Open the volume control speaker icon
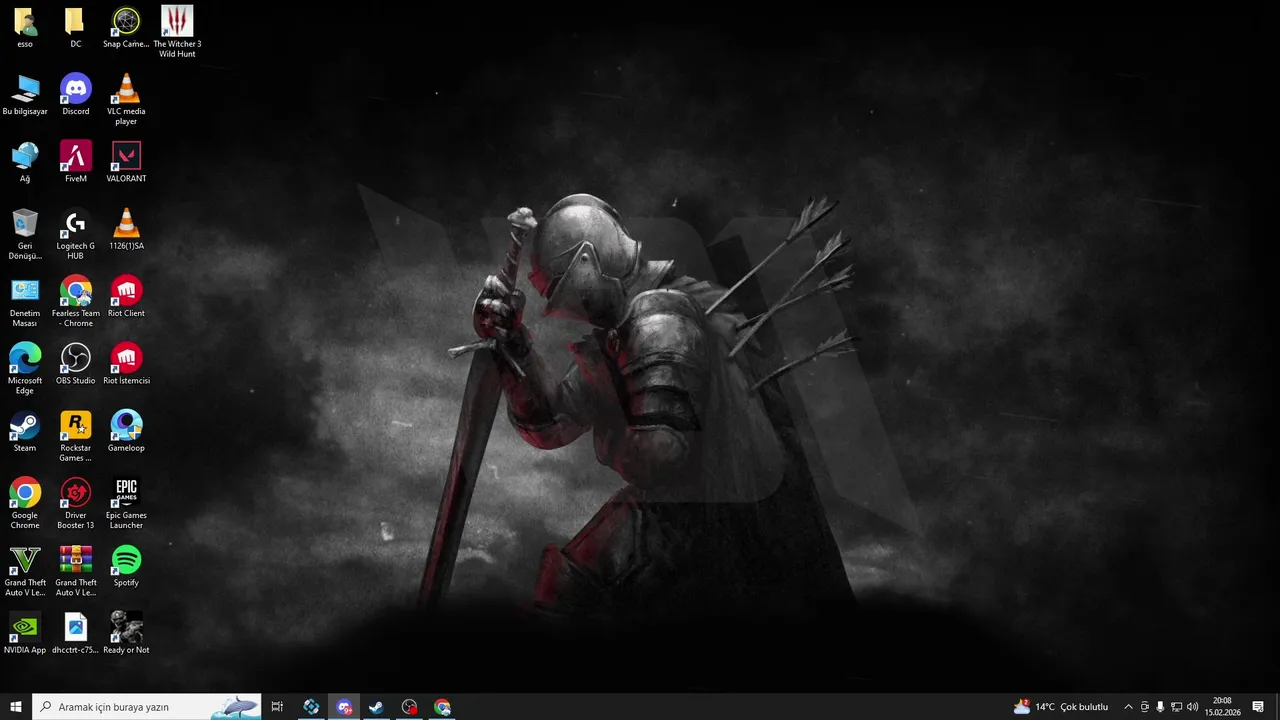 tap(1192, 707)
